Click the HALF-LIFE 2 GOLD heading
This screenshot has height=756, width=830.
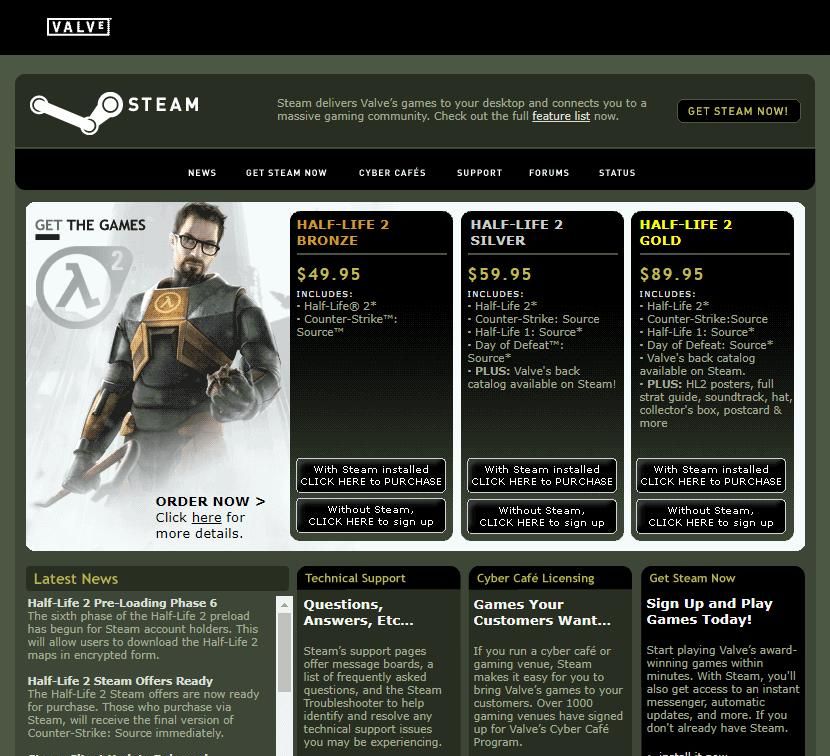click(x=685, y=232)
